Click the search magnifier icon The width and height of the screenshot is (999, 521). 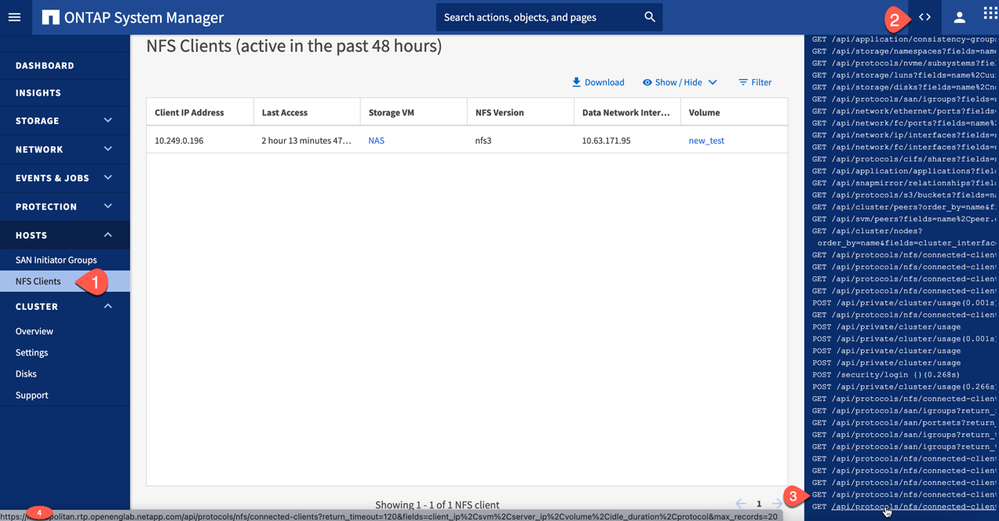point(650,17)
